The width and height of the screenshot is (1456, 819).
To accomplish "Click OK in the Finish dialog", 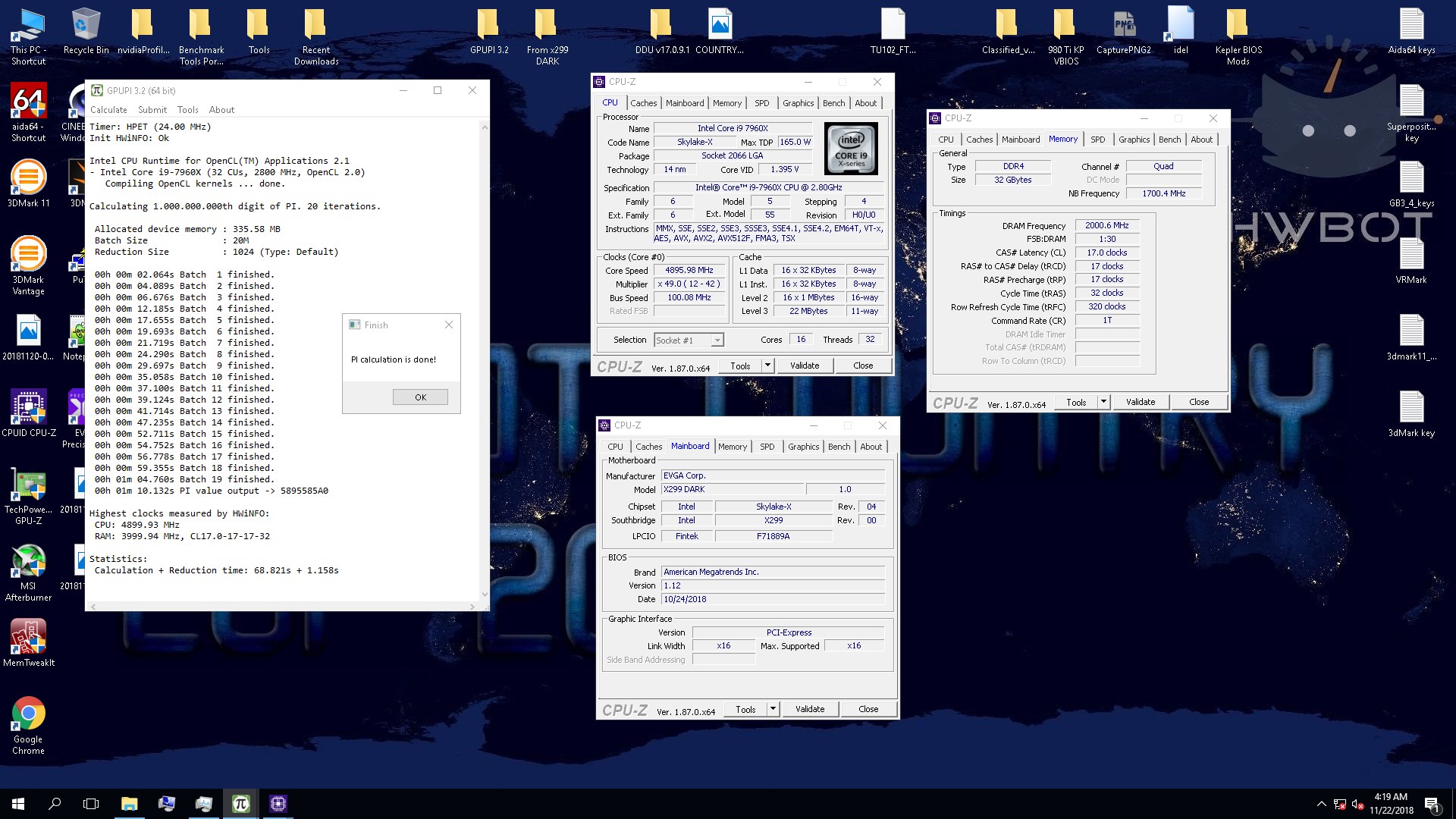I will [x=420, y=397].
